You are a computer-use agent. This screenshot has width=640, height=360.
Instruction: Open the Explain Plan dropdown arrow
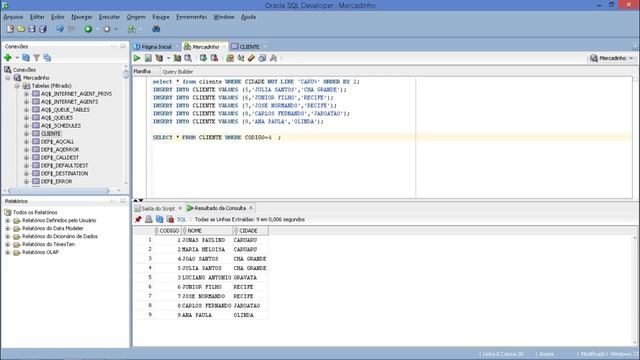pos(168,58)
